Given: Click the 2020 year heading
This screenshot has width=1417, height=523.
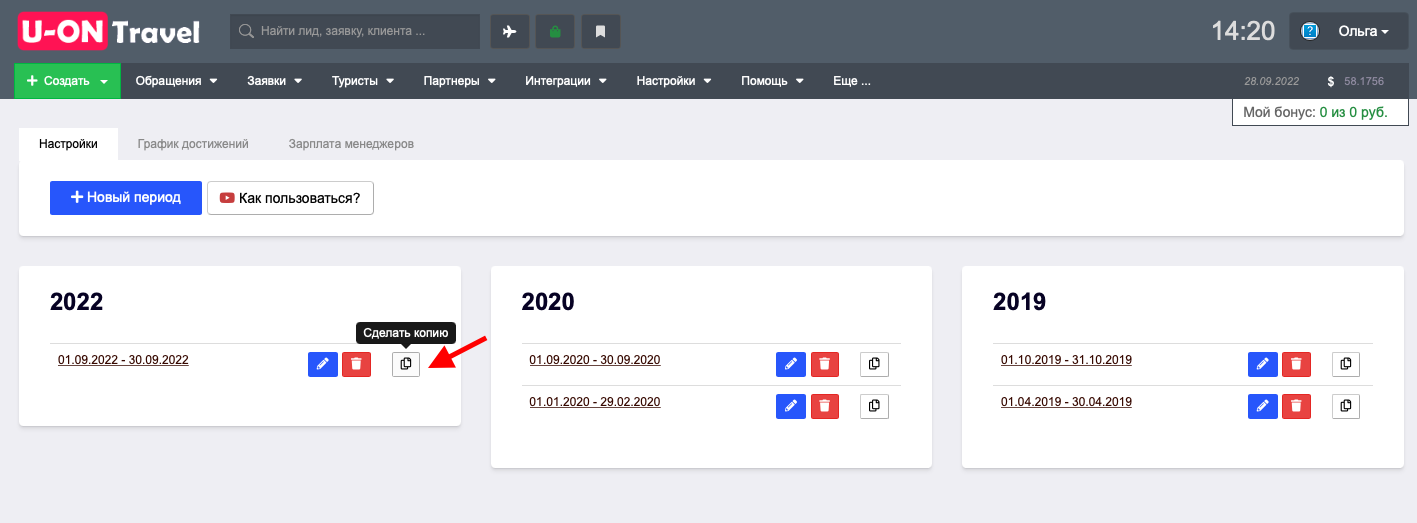Looking at the screenshot, I should [548, 301].
